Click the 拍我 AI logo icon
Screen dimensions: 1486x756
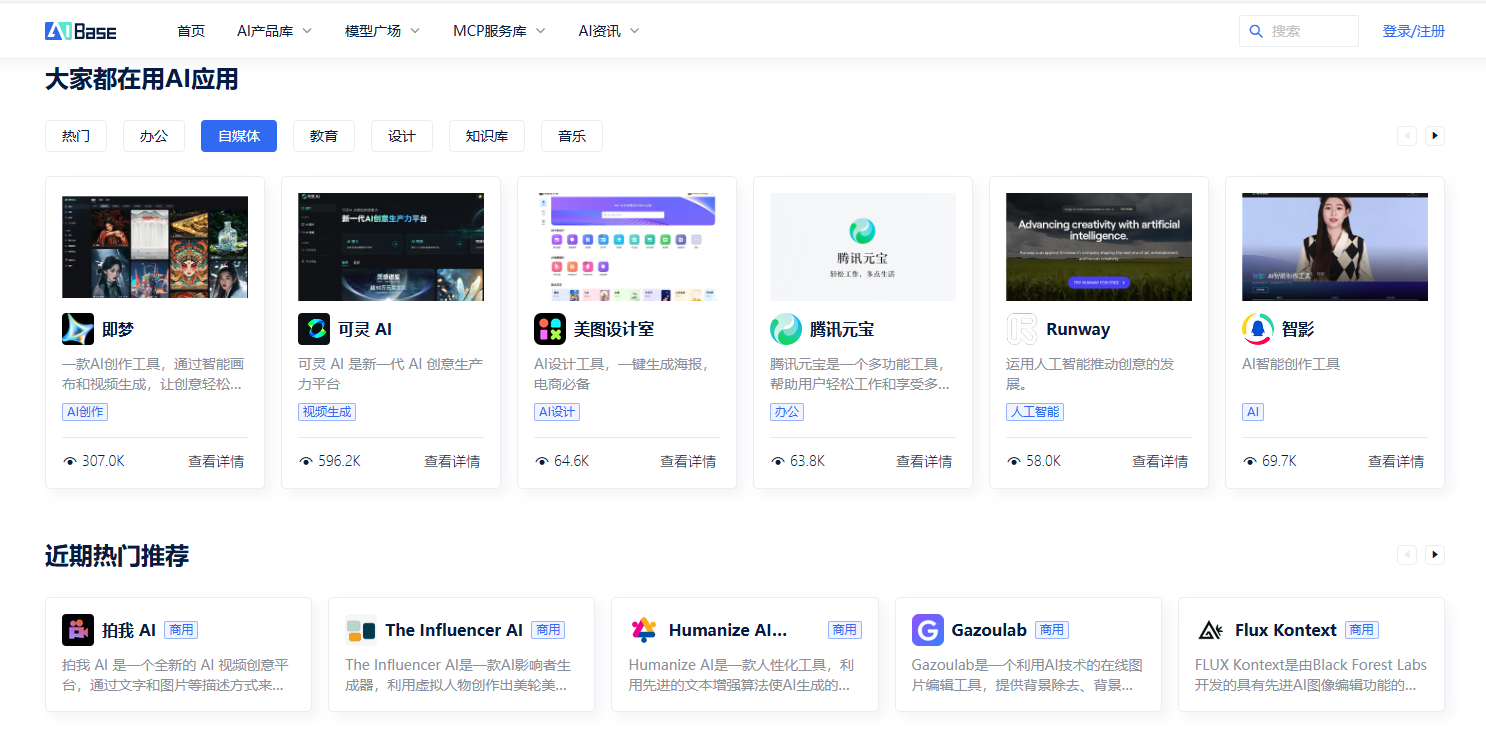tap(78, 630)
